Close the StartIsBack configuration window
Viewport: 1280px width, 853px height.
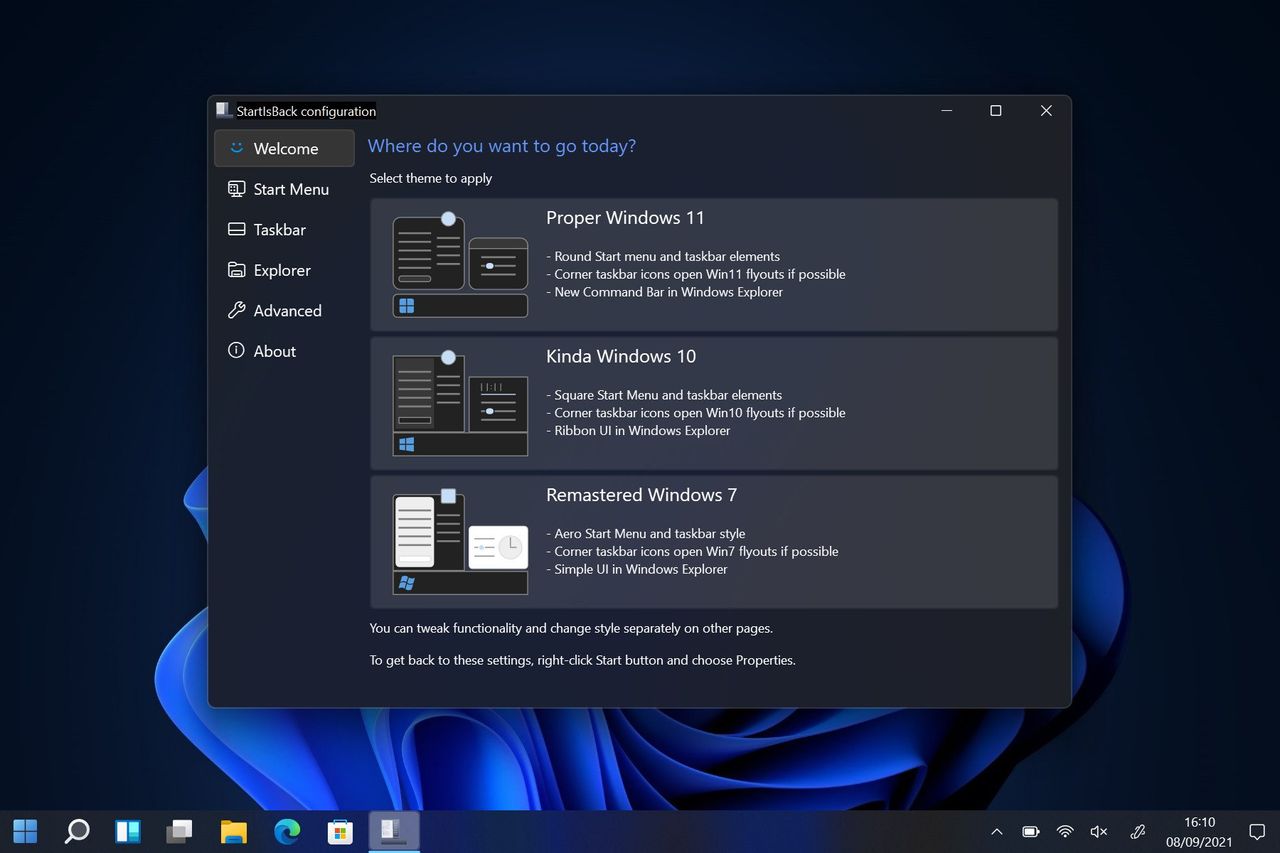[x=1046, y=111]
